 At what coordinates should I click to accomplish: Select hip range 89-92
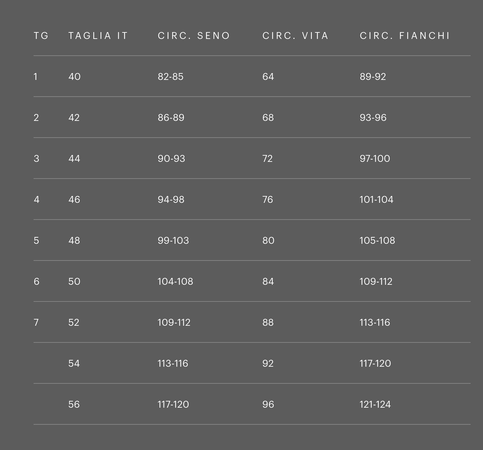[373, 77]
